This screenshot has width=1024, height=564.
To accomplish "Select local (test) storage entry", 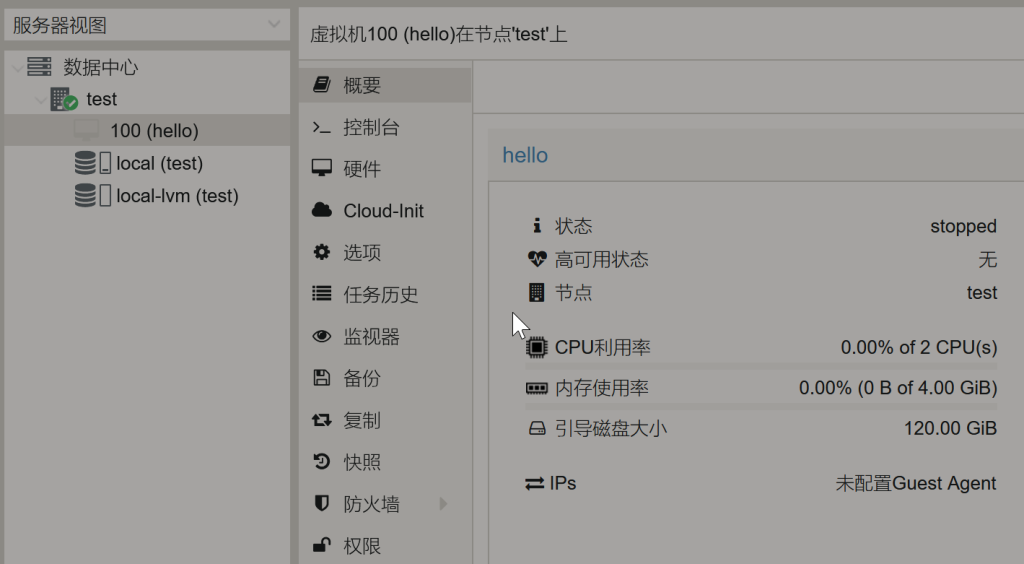I will pos(159,163).
